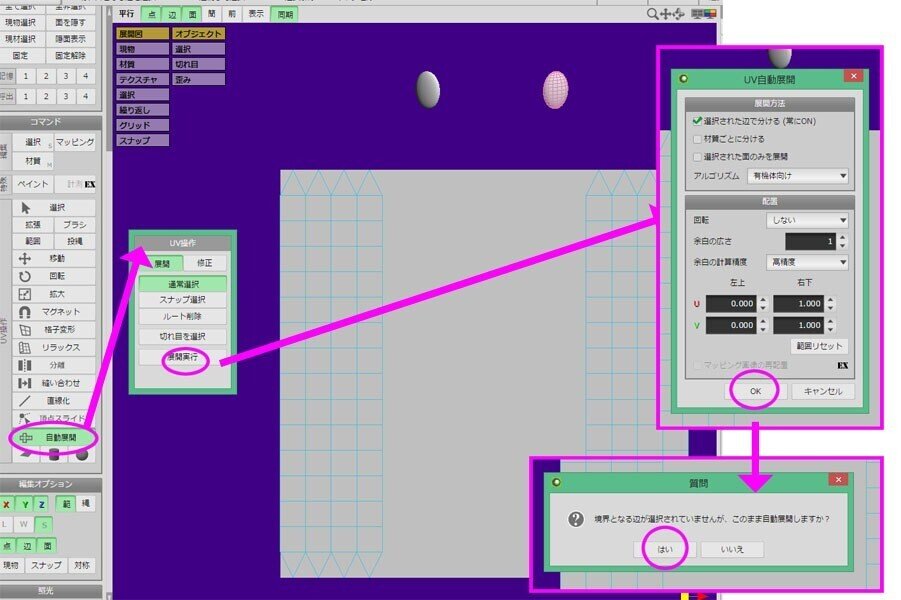Open the 回転 dropdown in 配置 section
The image size is (901, 600).
[x=807, y=220]
